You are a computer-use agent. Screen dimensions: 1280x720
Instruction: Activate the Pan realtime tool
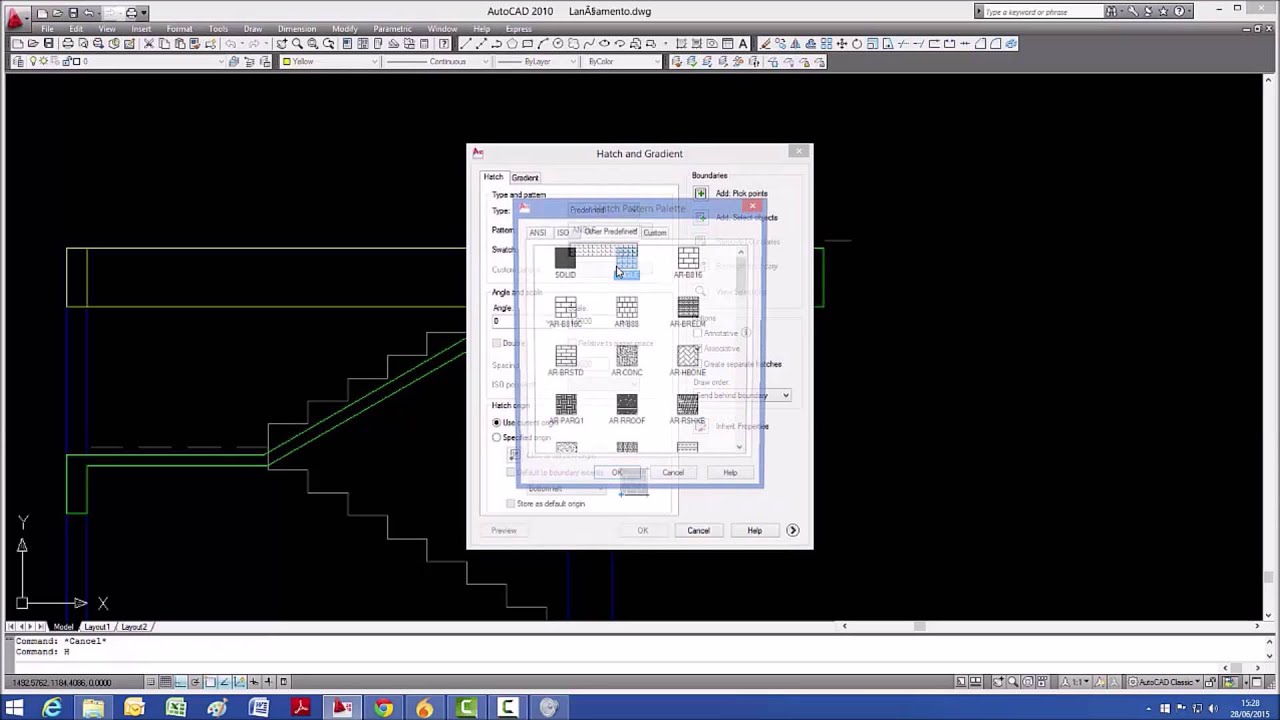282,44
